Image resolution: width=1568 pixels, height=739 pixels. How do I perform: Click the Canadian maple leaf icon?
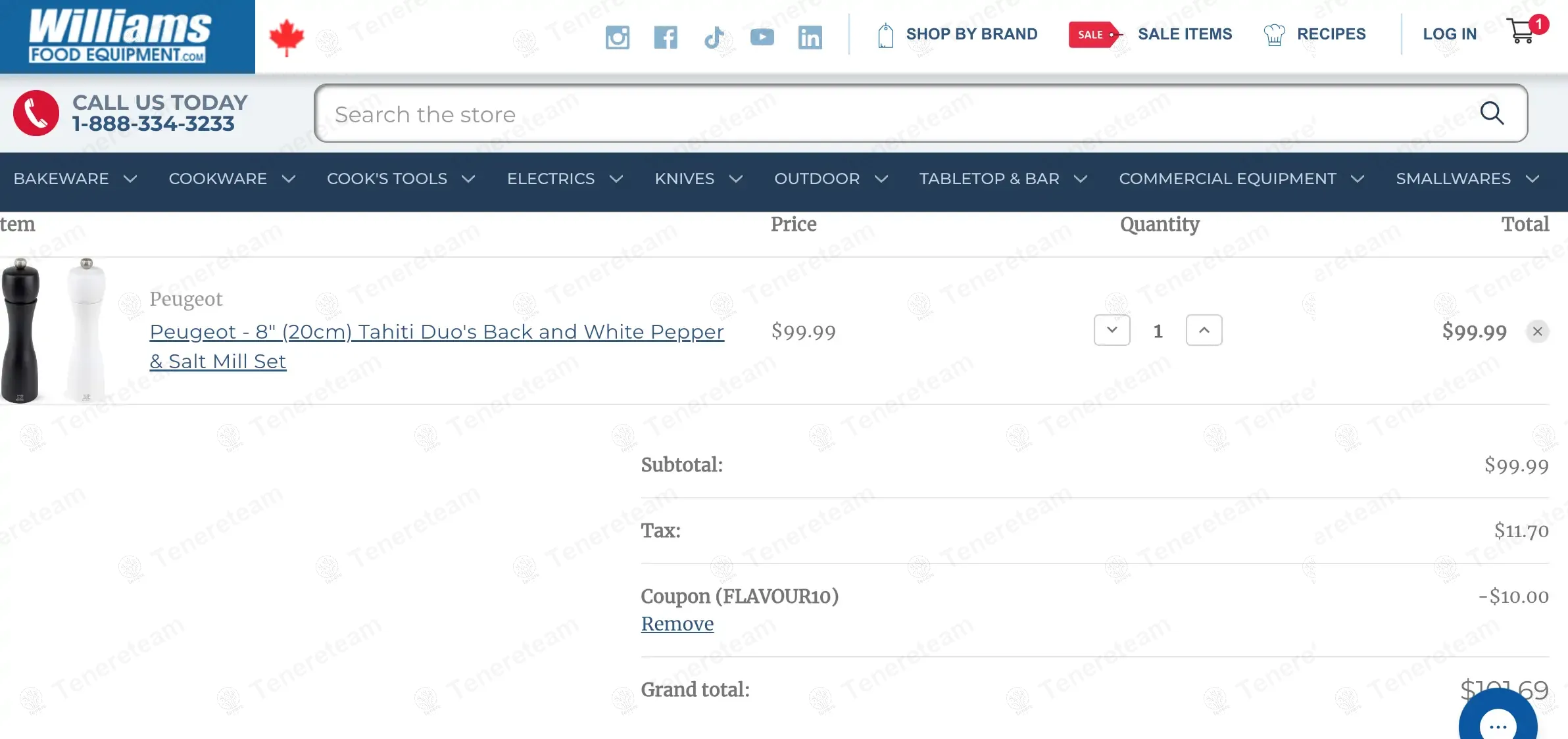(x=287, y=37)
